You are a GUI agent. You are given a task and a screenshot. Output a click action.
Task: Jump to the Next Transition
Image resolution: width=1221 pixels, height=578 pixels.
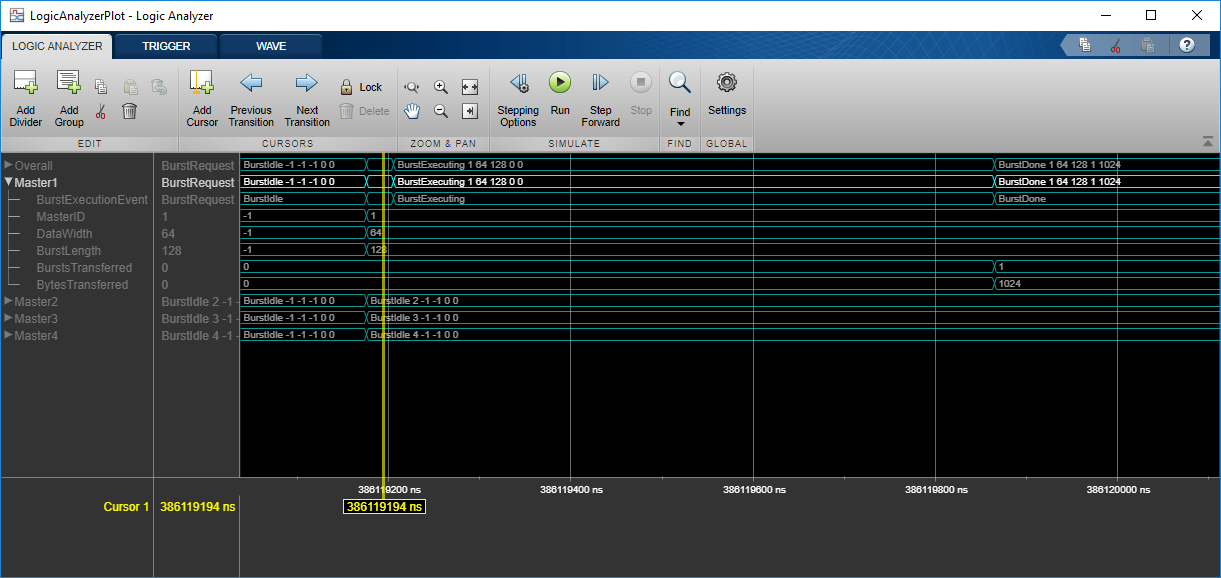pyautogui.click(x=307, y=85)
